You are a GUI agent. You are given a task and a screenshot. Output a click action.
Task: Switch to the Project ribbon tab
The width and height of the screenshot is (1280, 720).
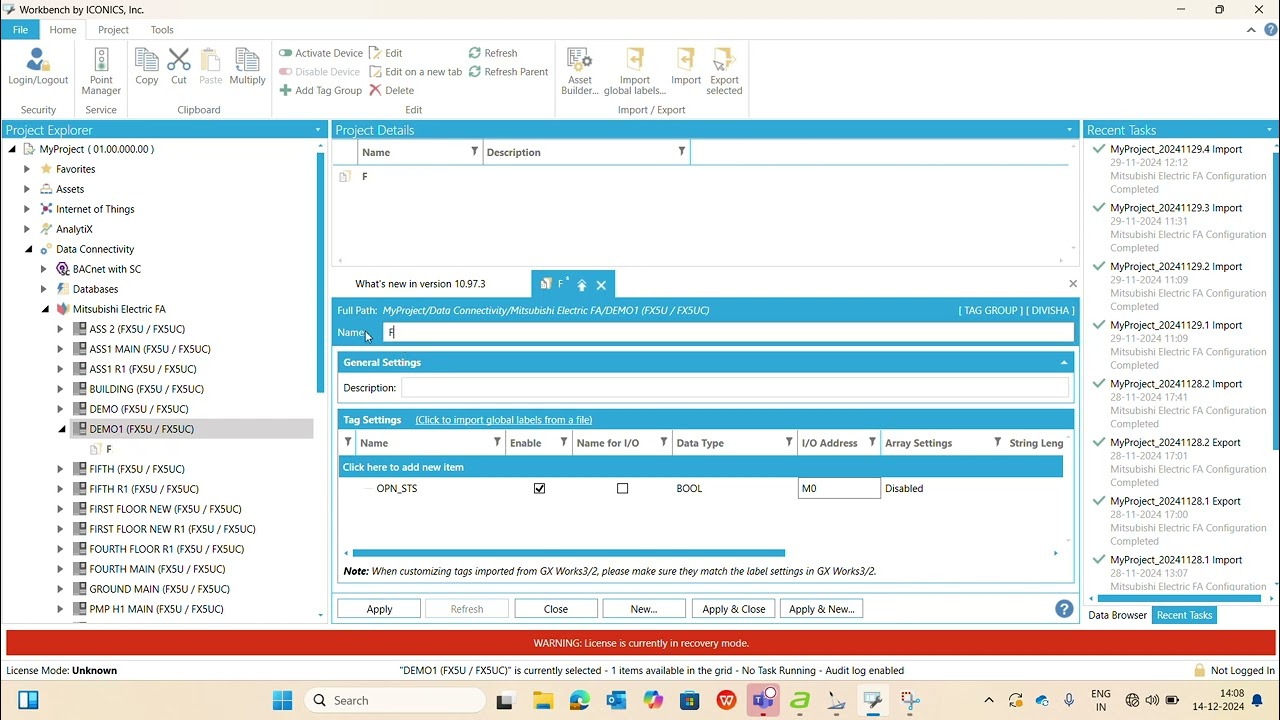pos(113,30)
